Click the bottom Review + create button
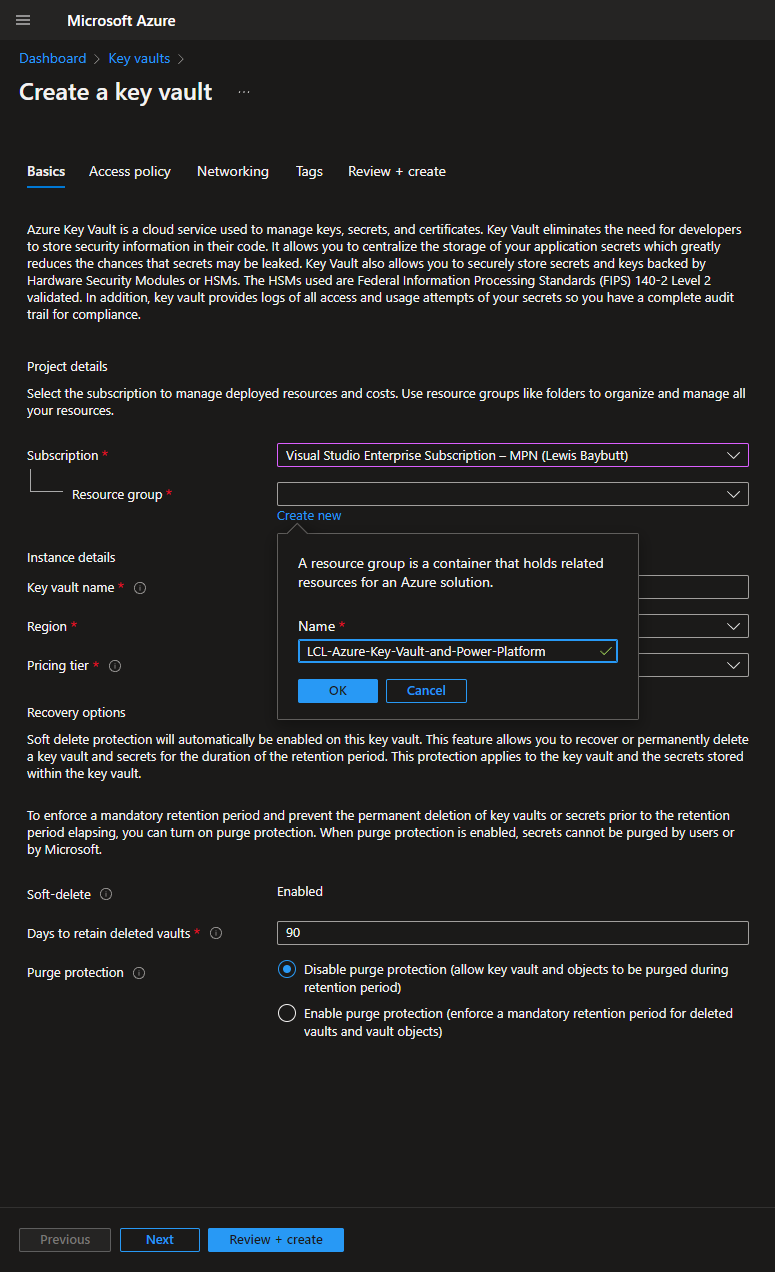This screenshot has width=775, height=1272. (x=276, y=1240)
